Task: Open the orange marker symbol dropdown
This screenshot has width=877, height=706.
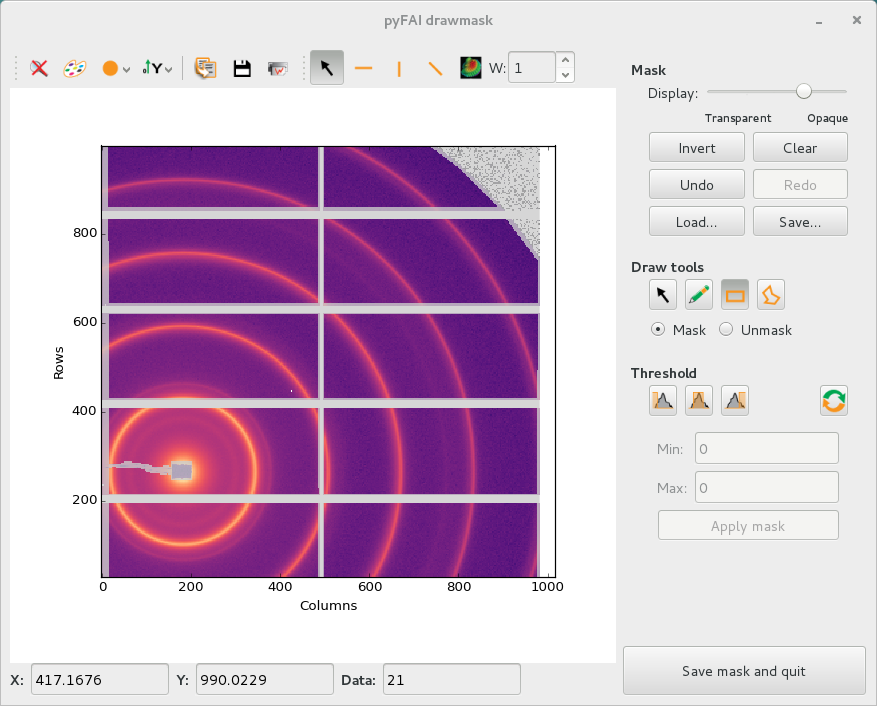Action: [117, 68]
